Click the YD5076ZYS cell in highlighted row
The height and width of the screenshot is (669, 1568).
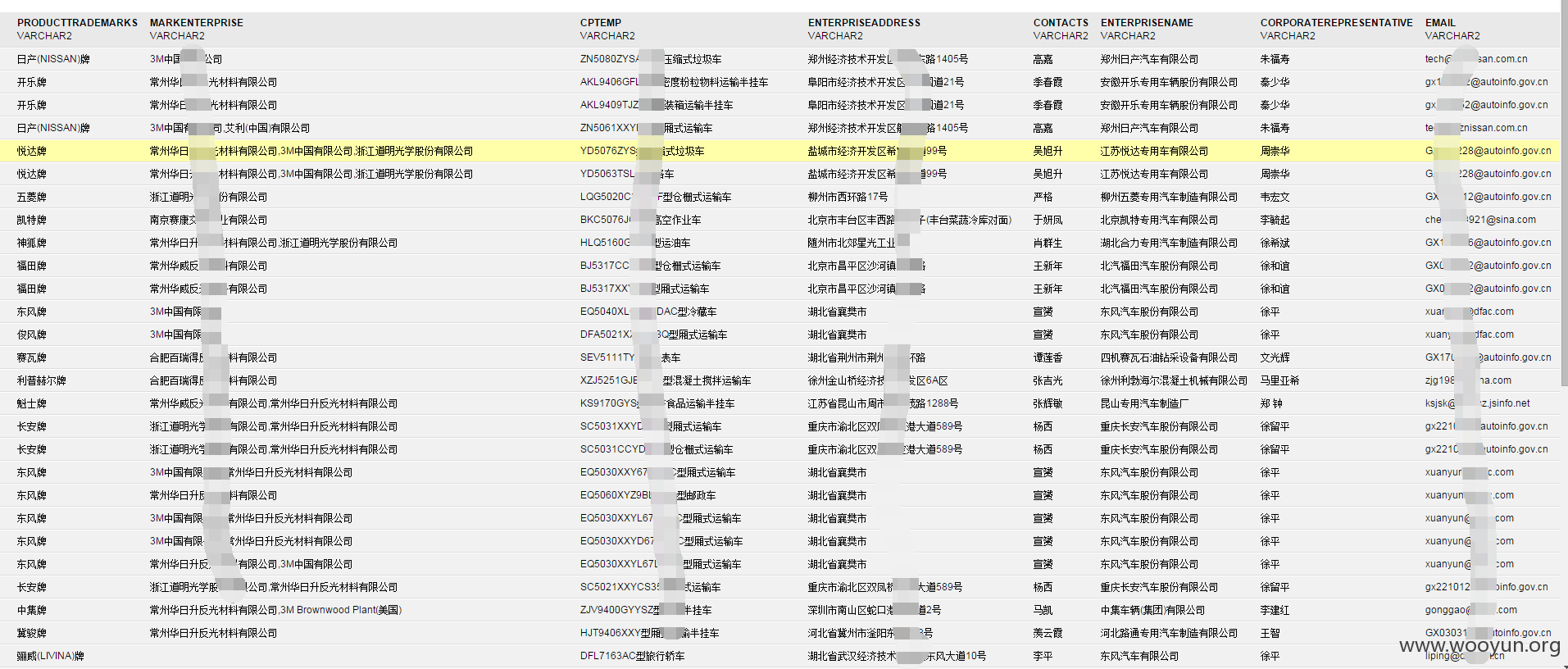tap(642, 151)
